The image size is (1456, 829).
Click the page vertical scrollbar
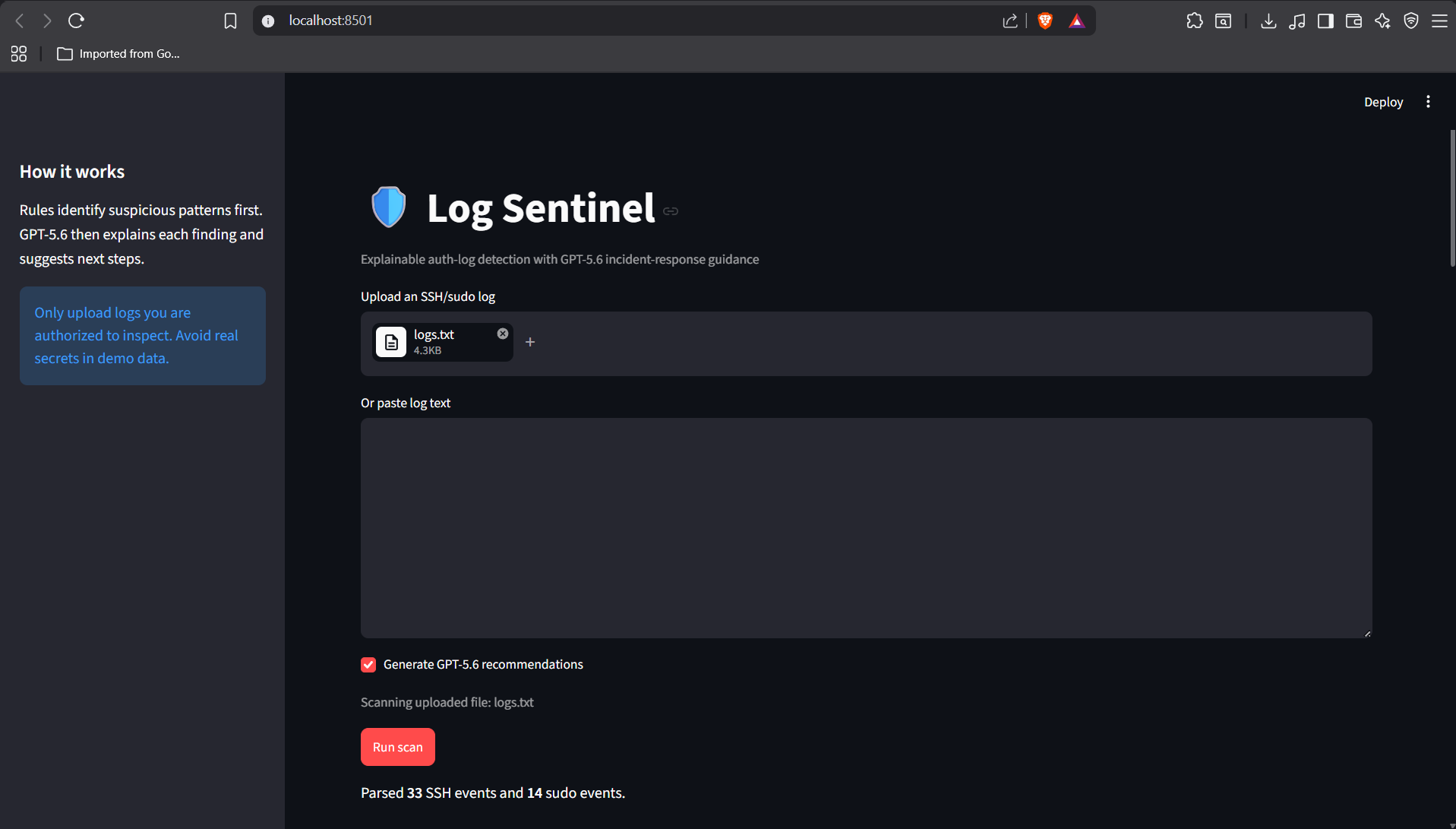(x=1452, y=198)
